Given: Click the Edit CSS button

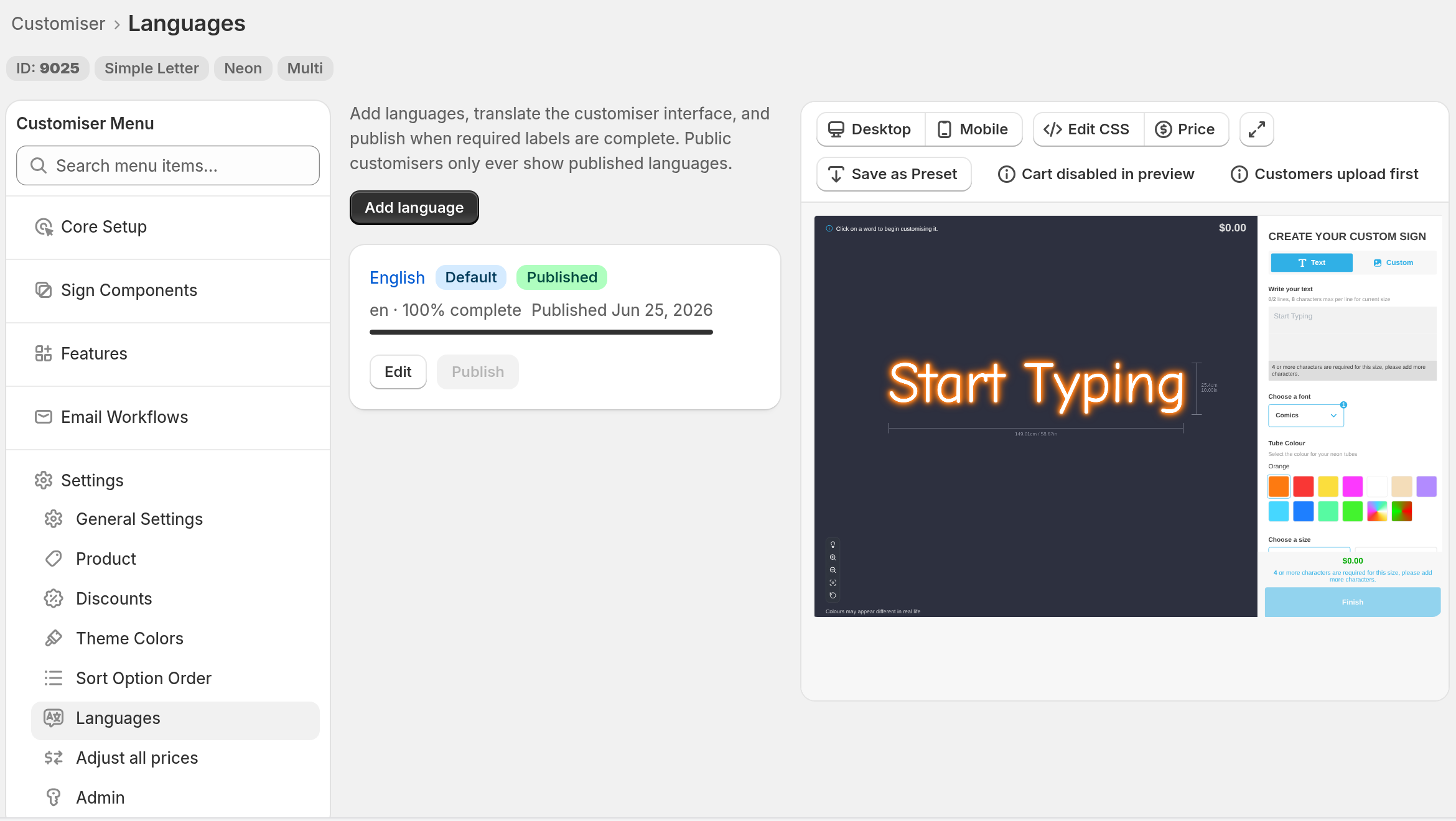Looking at the screenshot, I should tap(1088, 129).
